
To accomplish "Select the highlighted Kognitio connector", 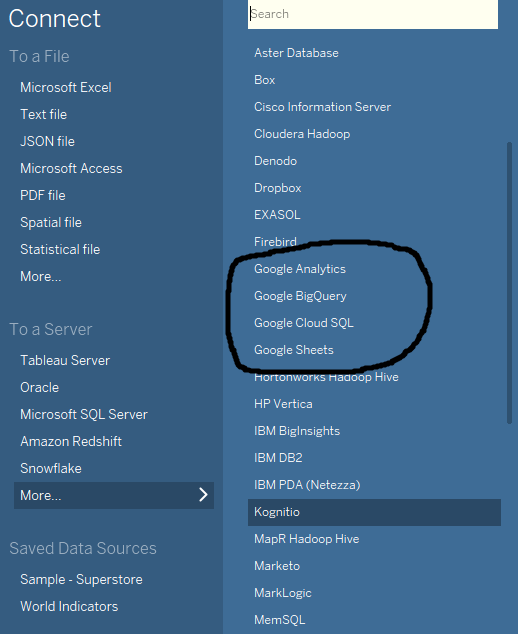I will click(374, 512).
